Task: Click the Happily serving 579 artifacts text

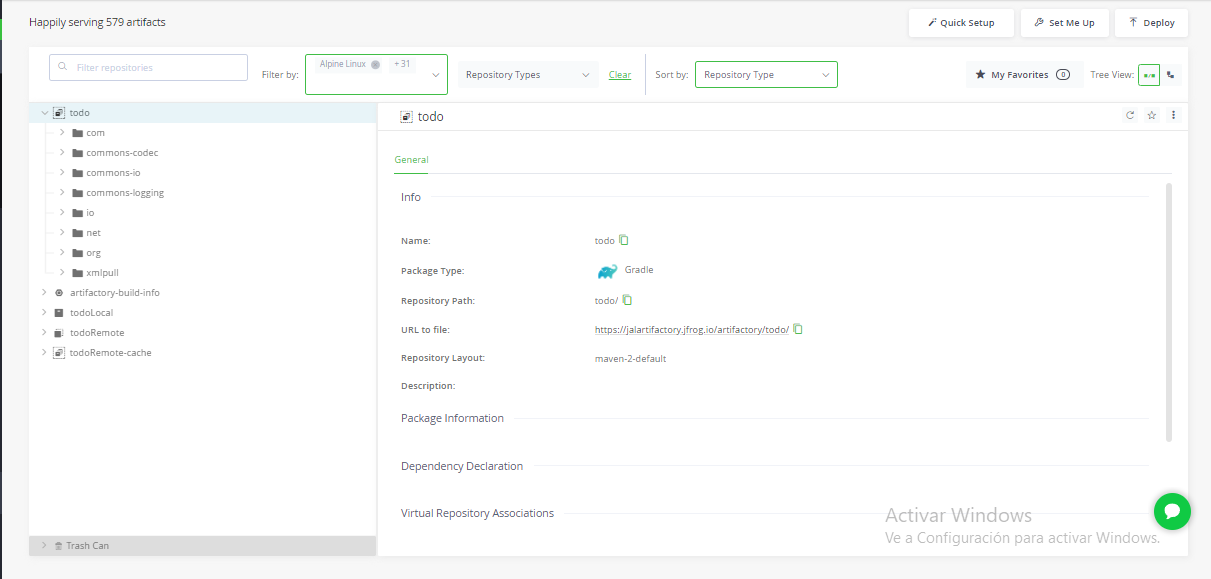Action: pyautogui.click(x=97, y=22)
